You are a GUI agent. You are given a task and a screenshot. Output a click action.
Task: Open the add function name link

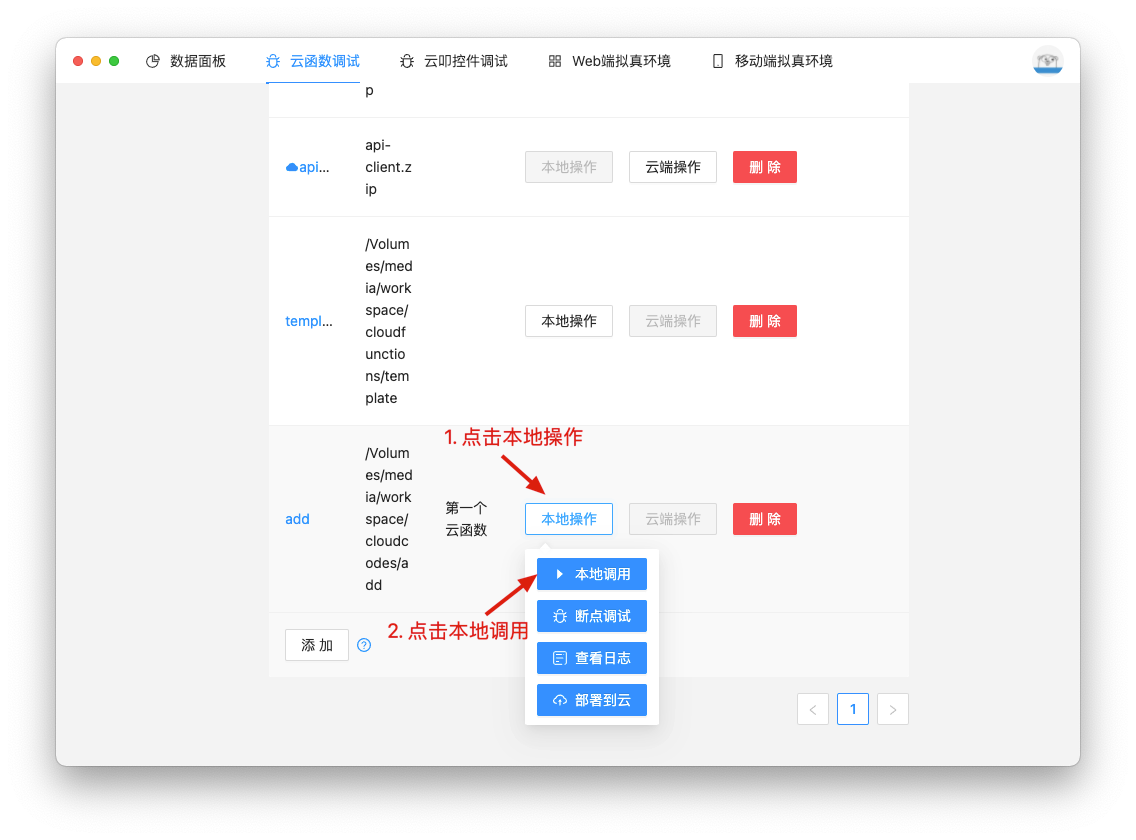297,519
